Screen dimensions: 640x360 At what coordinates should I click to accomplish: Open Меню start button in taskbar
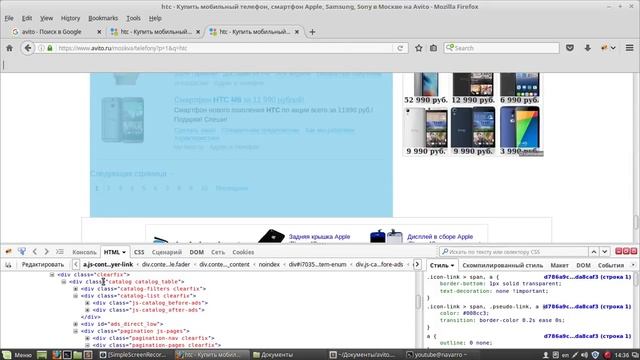coord(17,355)
